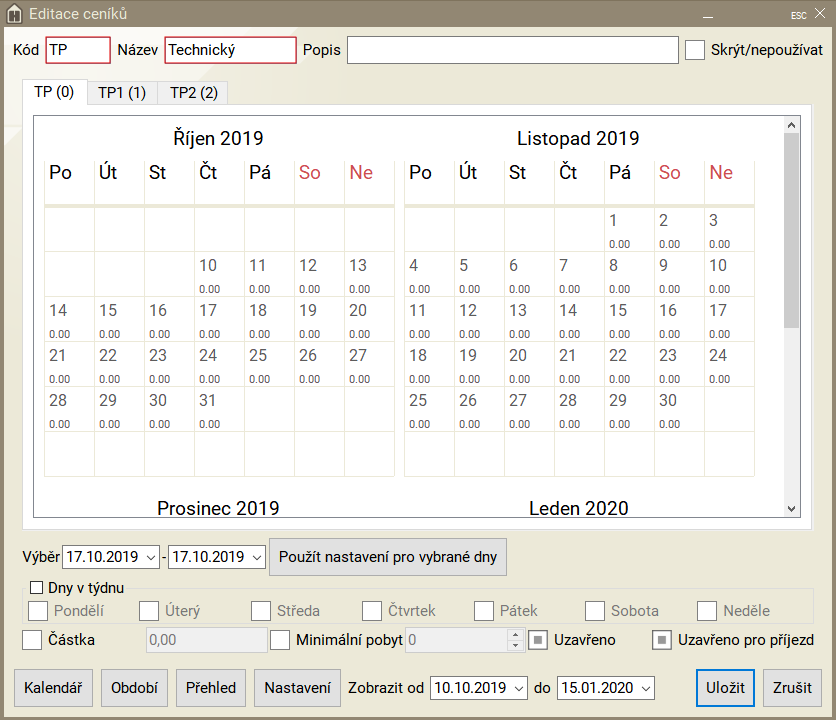
Task: Open the Zobrazit od date dropdown
Action: coord(518,688)
